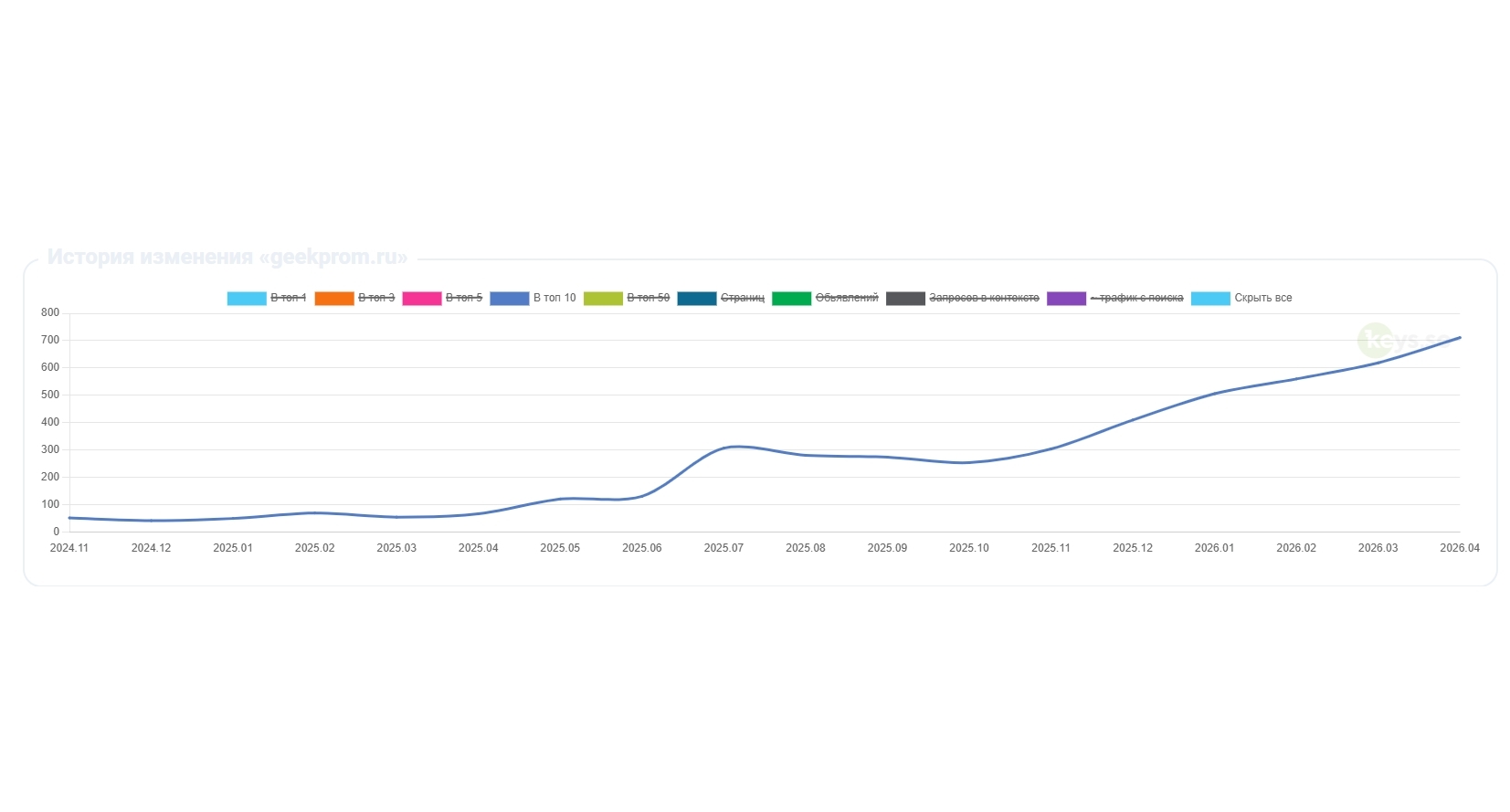Click the 2025.12 x-axis label
Screen dimensions: 1510x812
pyautogui.click(x=1133, y=548)
